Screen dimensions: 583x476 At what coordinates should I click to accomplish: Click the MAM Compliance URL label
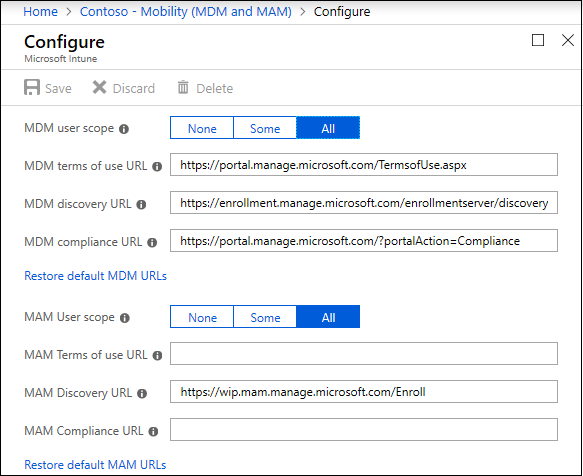click(x=84, y=431)
